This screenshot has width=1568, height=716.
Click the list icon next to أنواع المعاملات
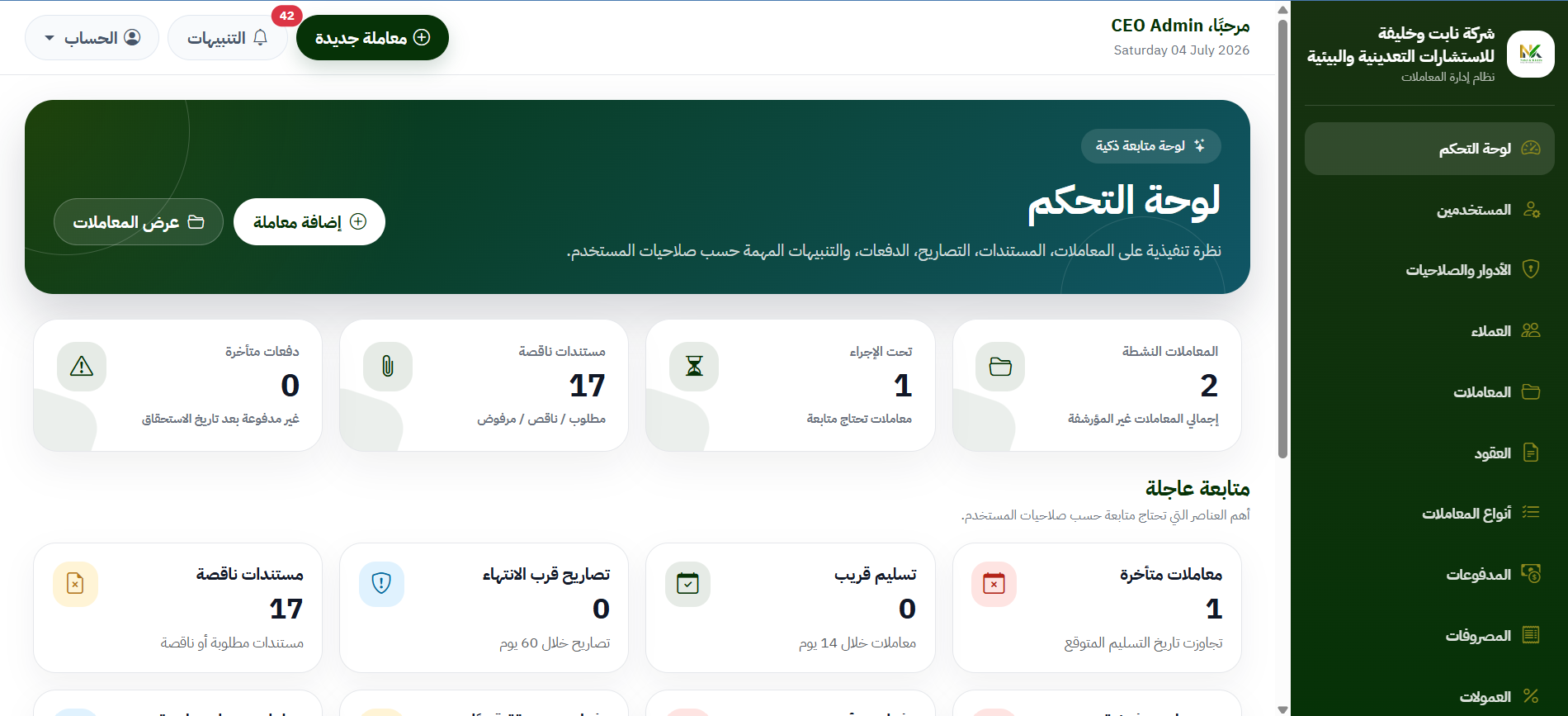[x=1531, y=513]
